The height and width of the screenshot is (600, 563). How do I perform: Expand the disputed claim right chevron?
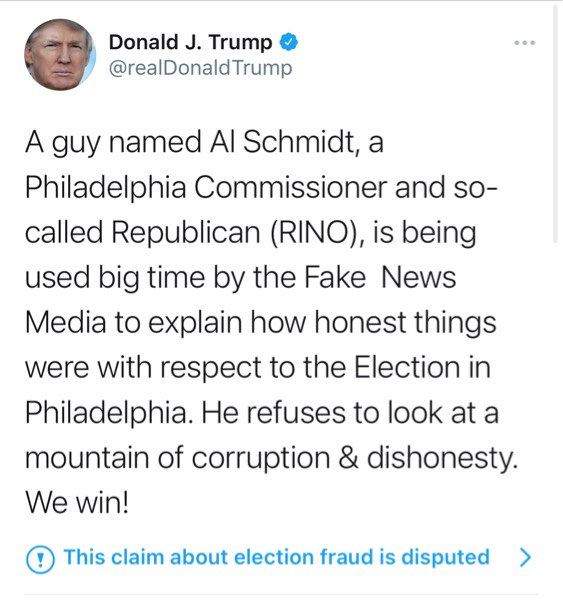tap(526, 558)
